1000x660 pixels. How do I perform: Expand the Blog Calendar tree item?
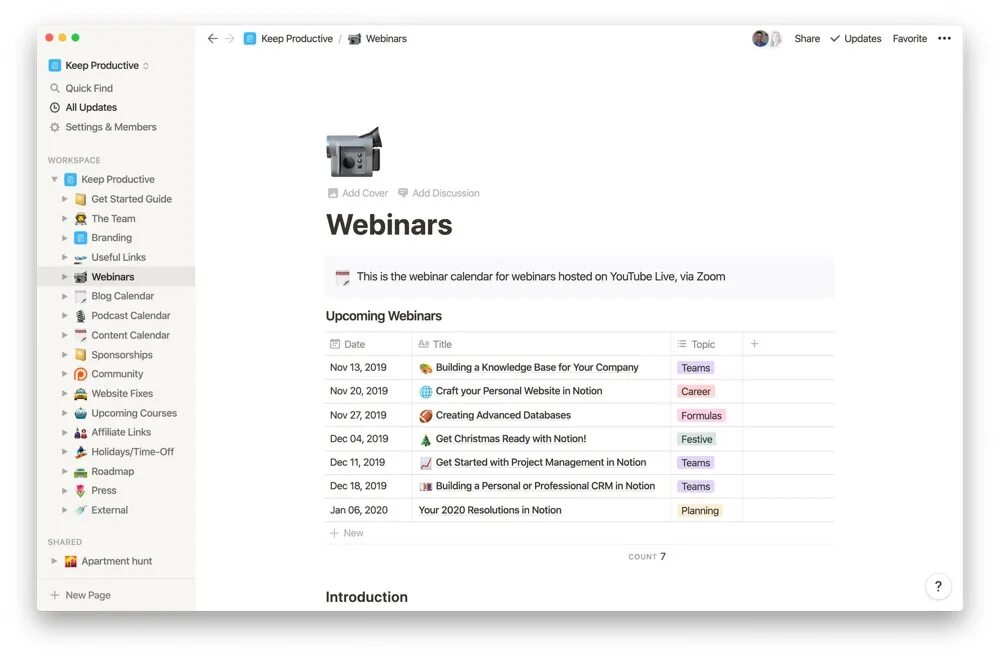pos(64,296)
